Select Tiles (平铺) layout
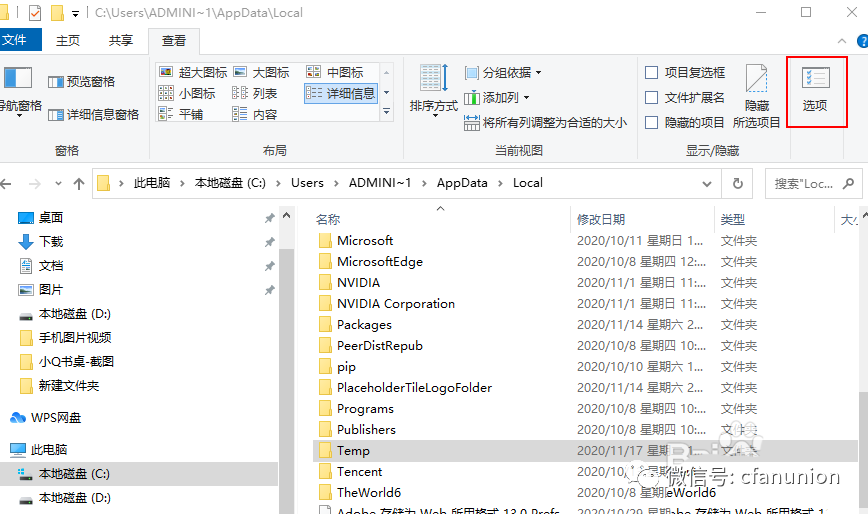The image size is (868, 514). tap(181, 115)
